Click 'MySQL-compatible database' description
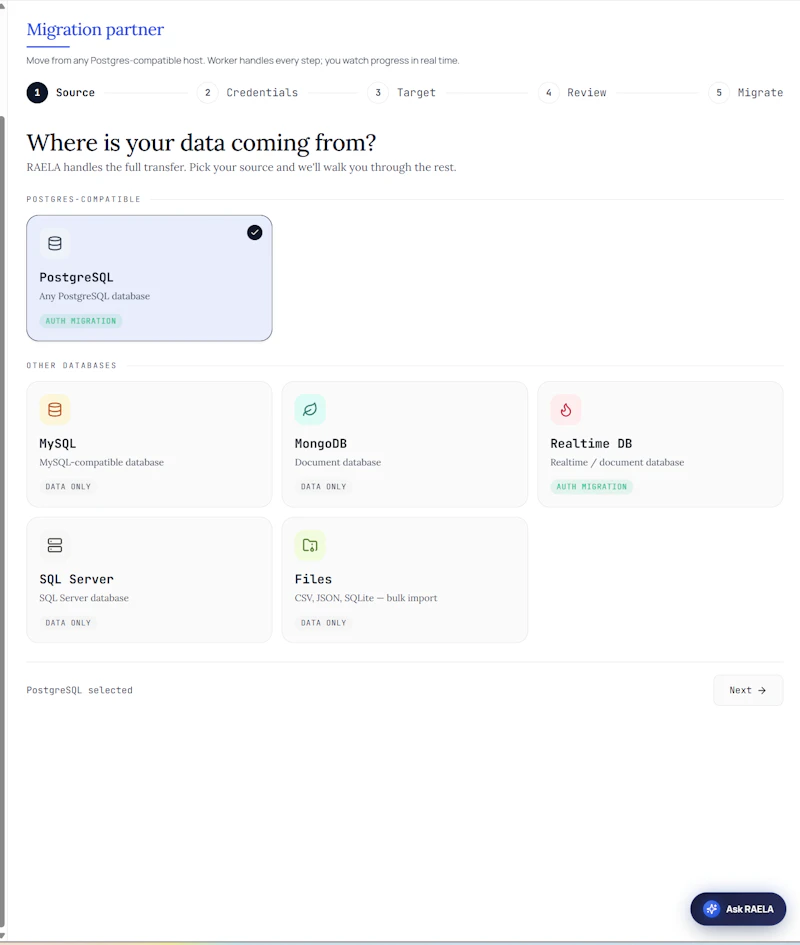 (101, 462)
